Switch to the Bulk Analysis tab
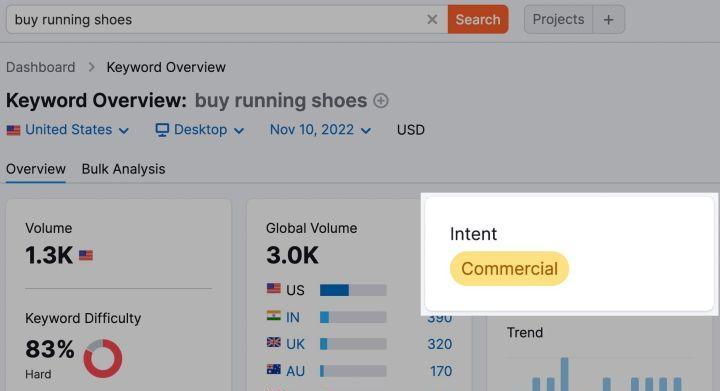 pos(124,169)
